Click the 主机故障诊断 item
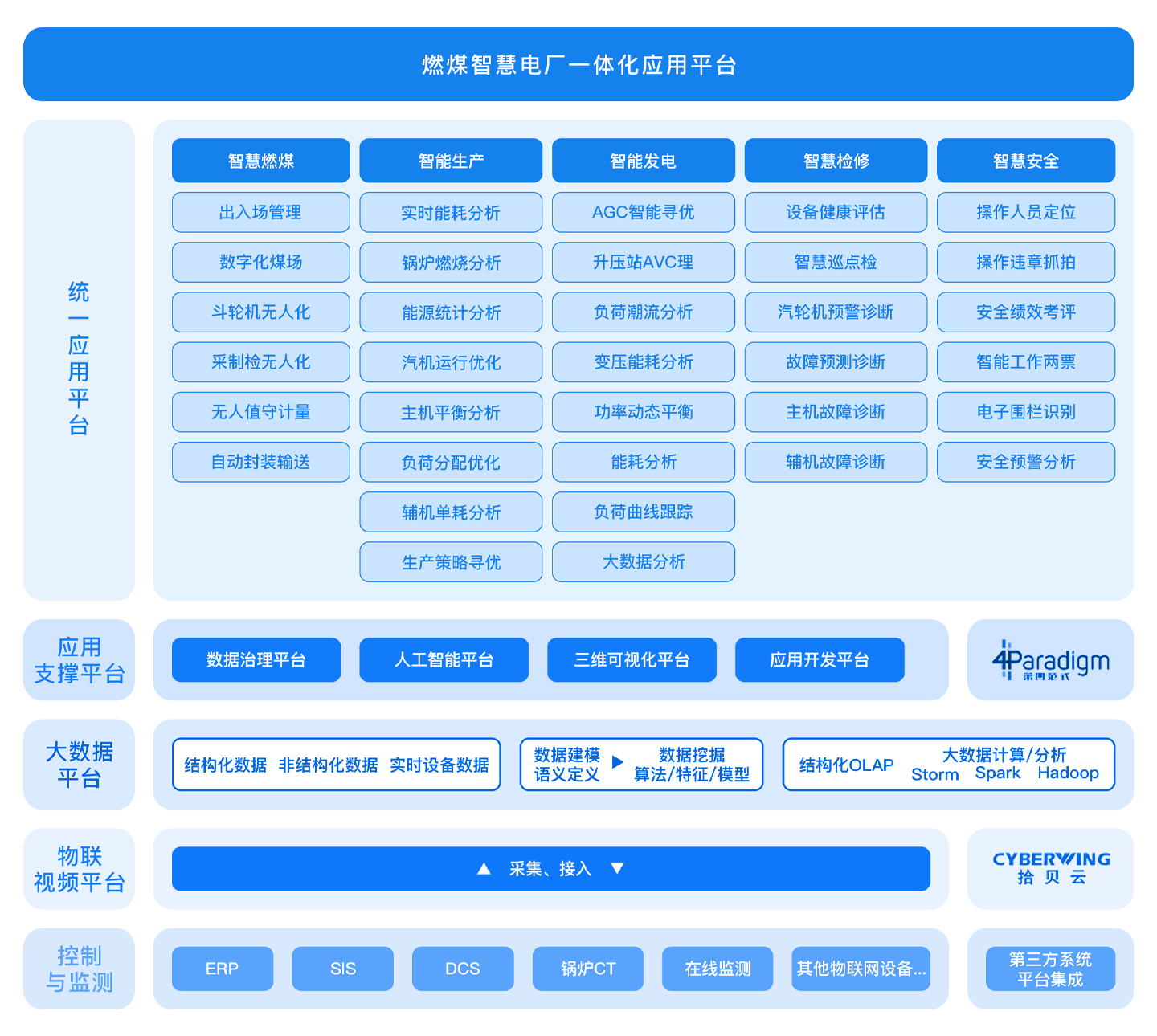Image resolution: width=1157 pixels, height=1036 pixels. point(836,412)
